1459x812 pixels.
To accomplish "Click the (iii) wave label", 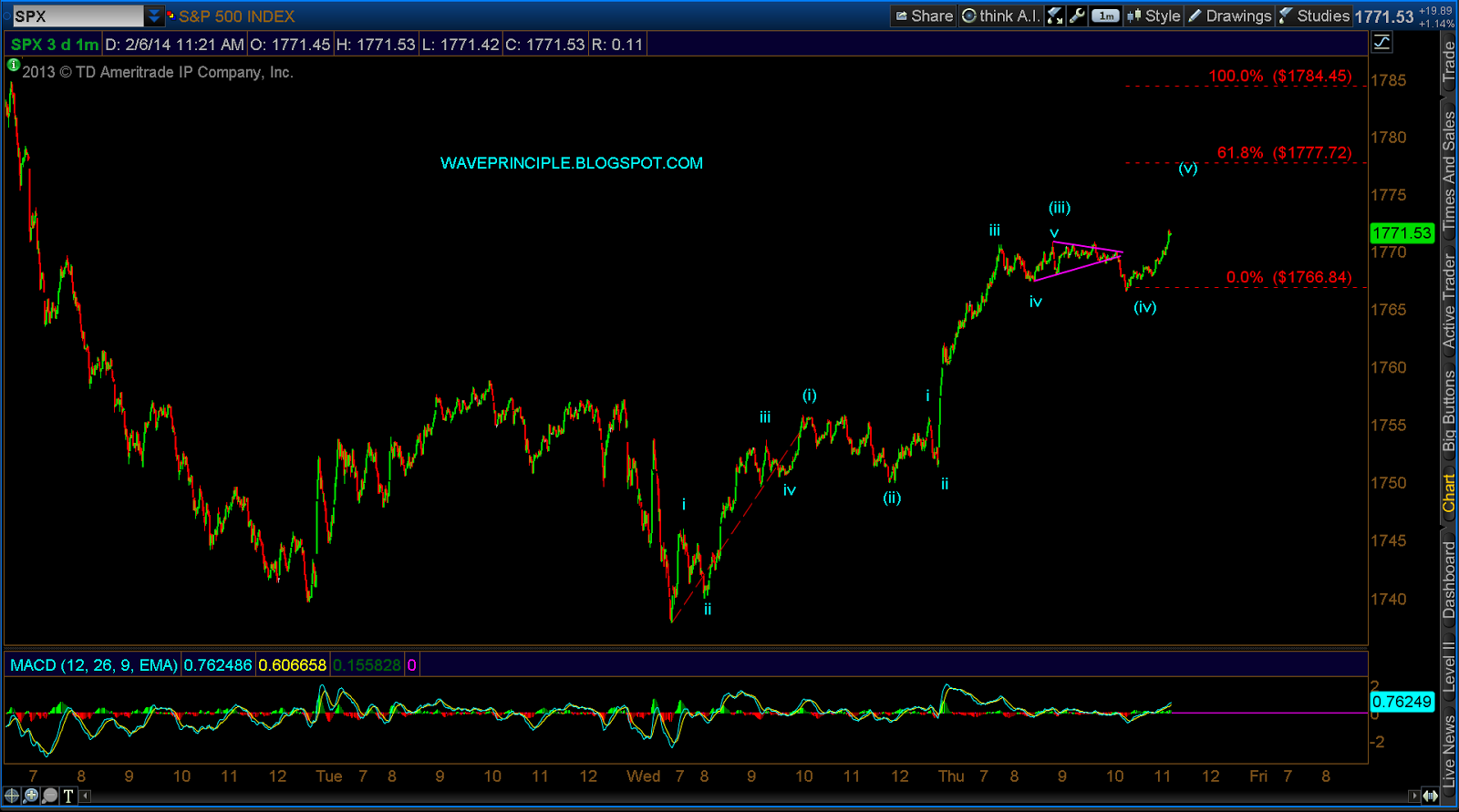I will [1060, 208].
